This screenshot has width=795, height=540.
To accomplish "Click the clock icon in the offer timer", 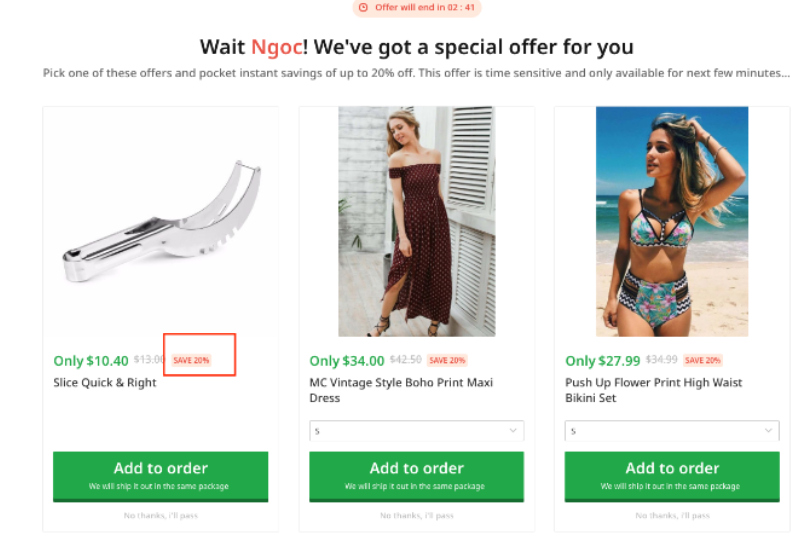I will (363, 7).
